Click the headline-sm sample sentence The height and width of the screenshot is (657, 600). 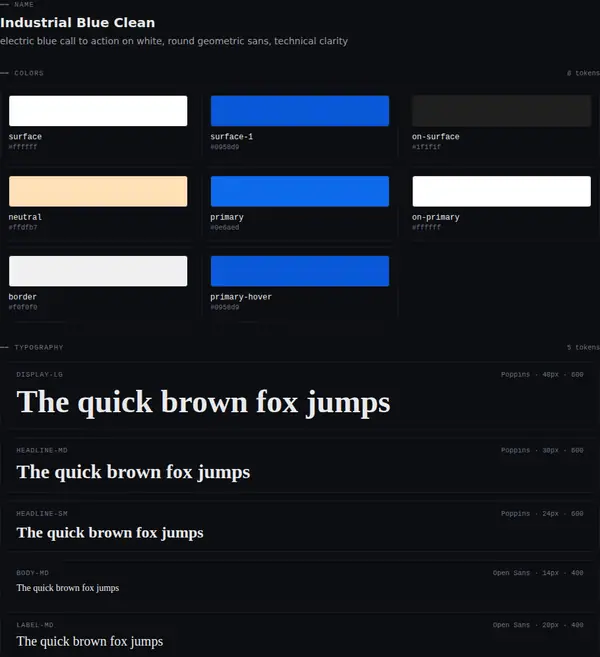[x=110, y=533]
